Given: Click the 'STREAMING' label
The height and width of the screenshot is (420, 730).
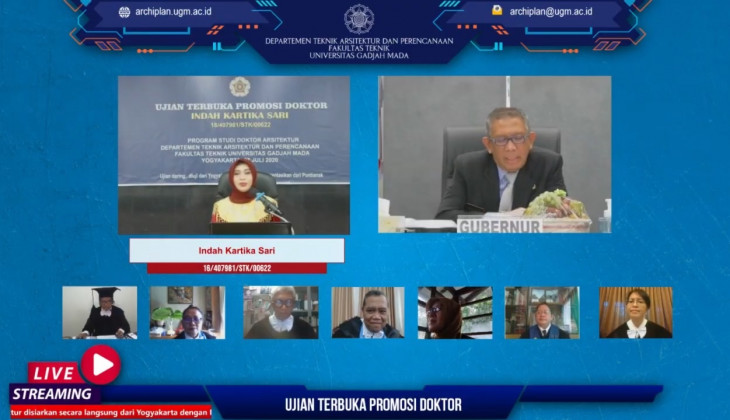Looking at the screenshot, I should click(52, 394).
